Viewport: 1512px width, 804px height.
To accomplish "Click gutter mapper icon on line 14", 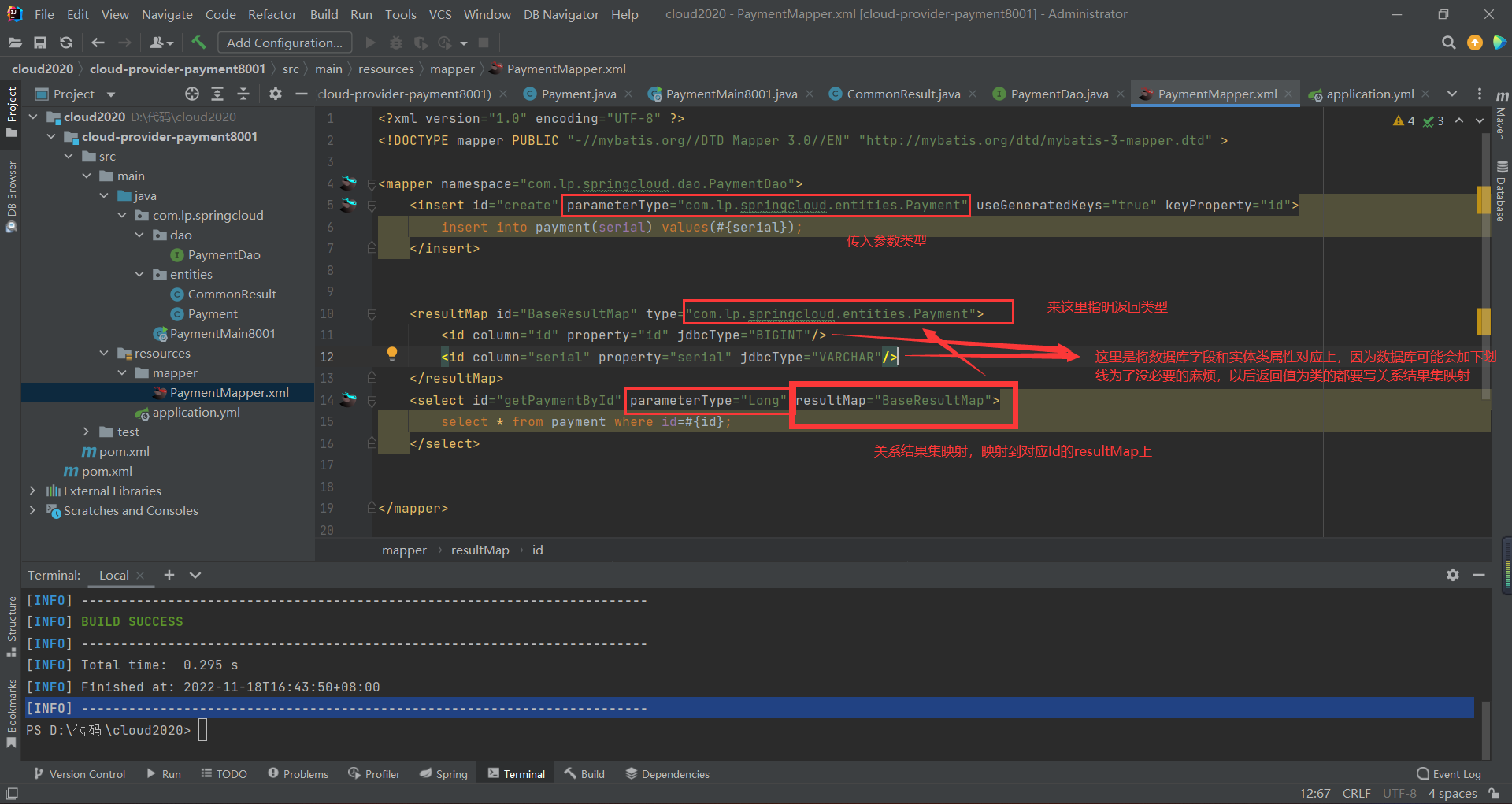I will click(x=348, y=400).
